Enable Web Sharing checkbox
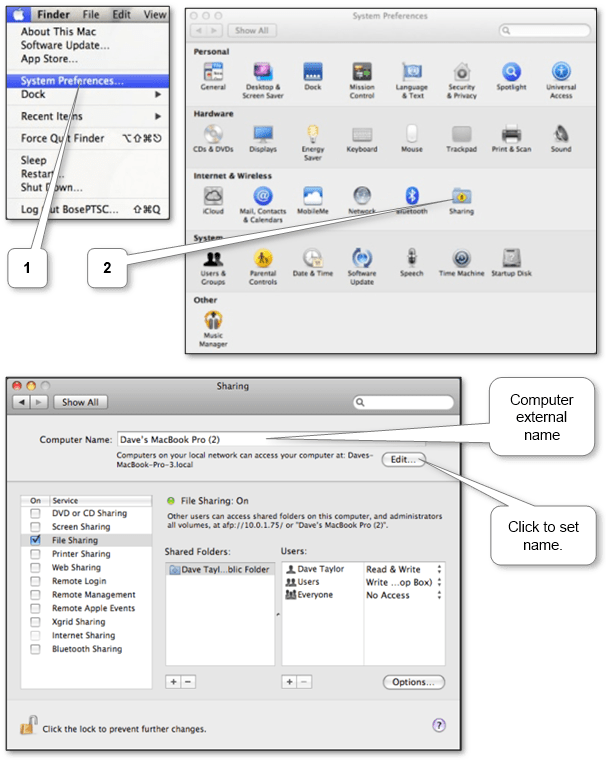The height and width of the screenshot is (762, 609). tap(35, 568)
